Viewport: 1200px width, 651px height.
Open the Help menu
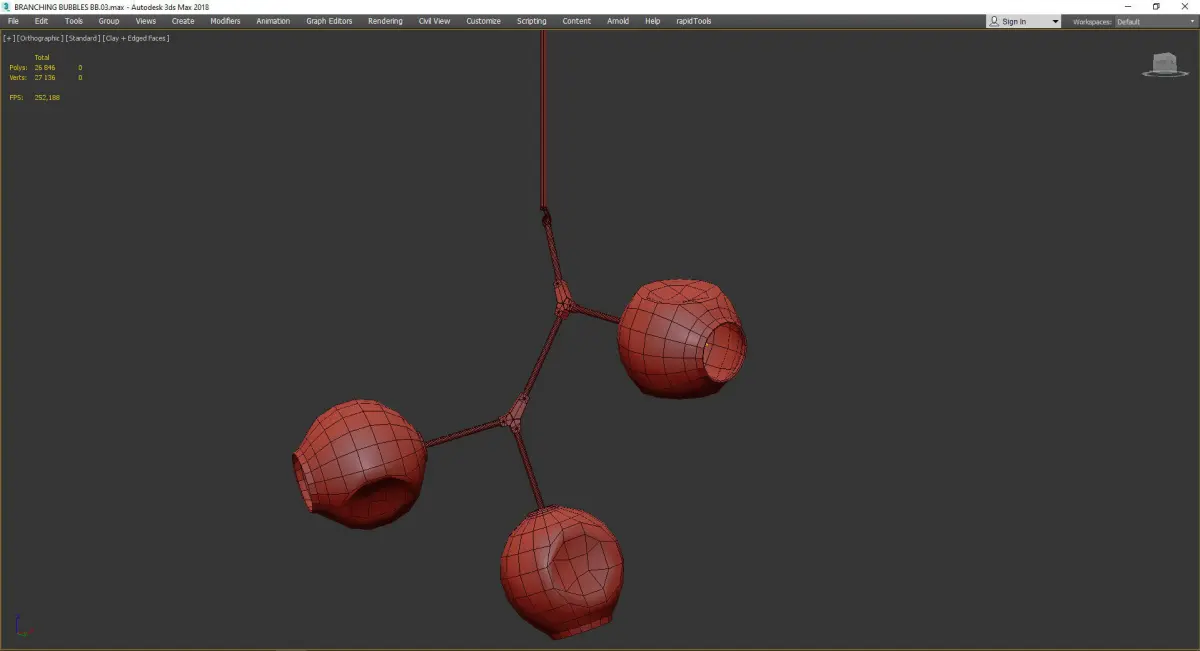pos(652,21)
